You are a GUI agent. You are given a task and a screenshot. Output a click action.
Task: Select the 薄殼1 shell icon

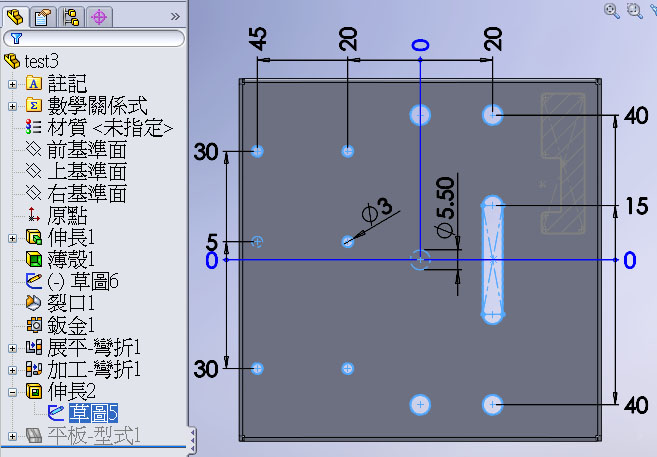coord(34,259)
